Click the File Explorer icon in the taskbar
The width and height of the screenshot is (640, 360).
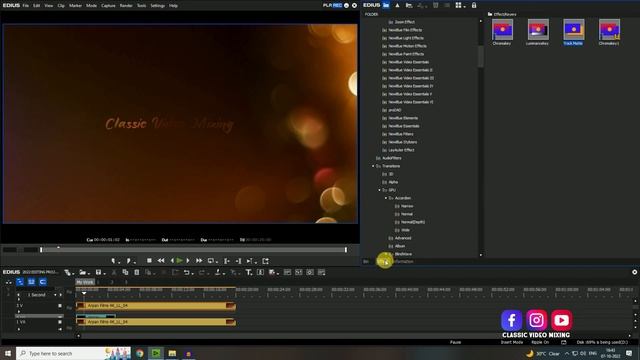pos(172,353)
